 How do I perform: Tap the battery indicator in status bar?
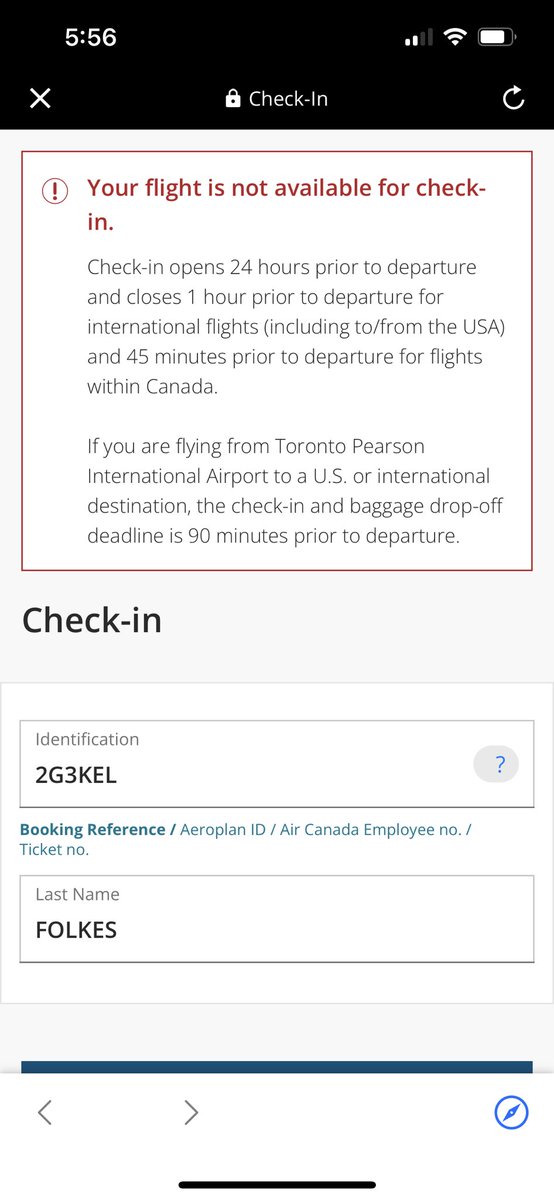point(497,38)
